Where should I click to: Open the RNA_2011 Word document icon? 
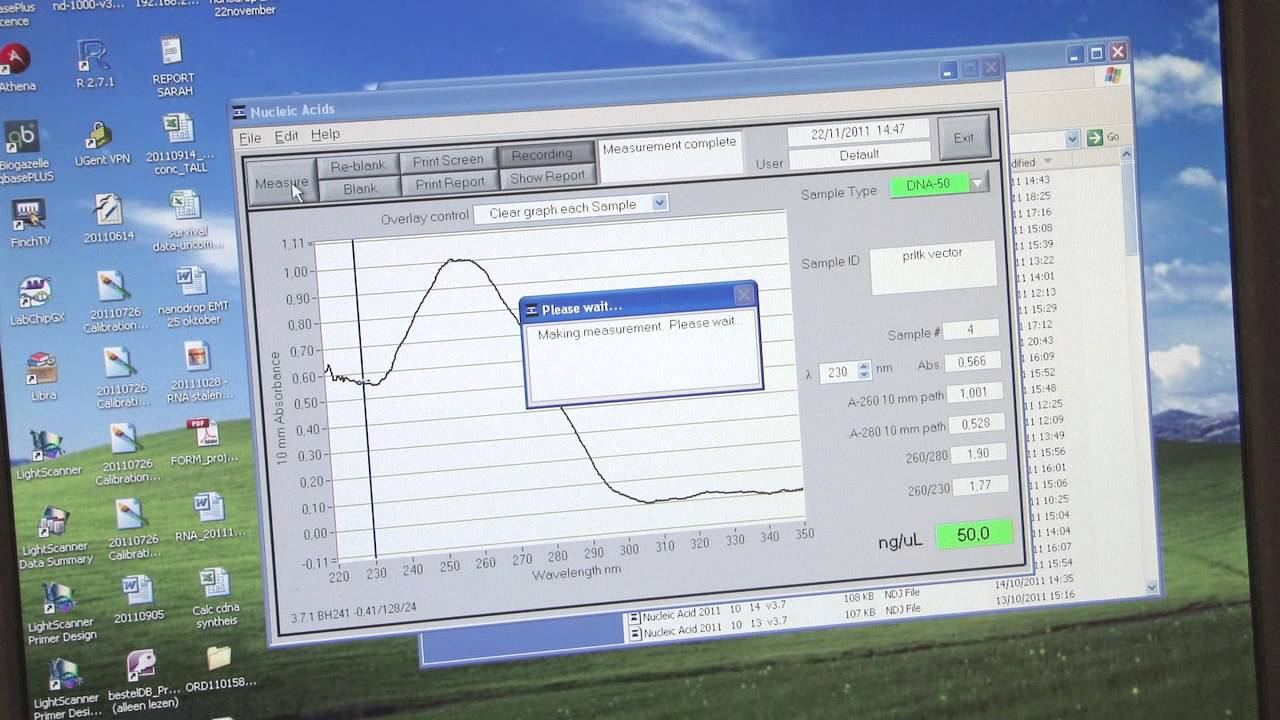pyautogui.click(x=209, y=516)
